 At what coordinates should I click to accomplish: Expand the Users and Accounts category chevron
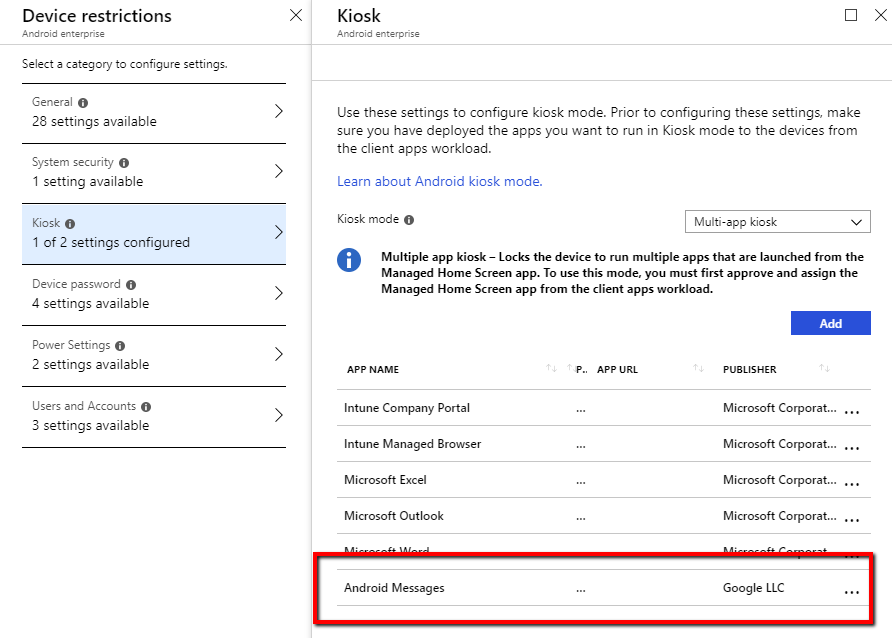pos(279,415)
